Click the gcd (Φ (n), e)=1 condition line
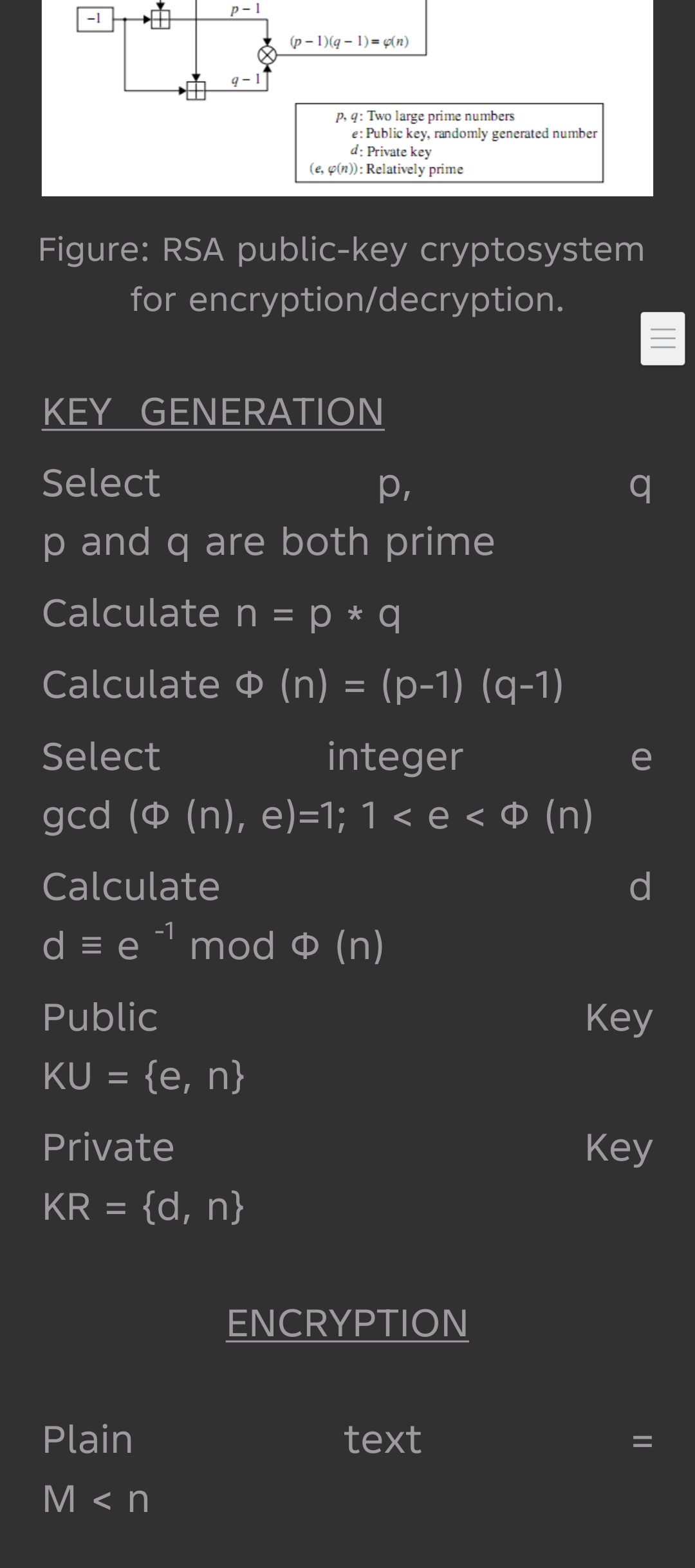 pyautogui.click(x=317, y=816)
